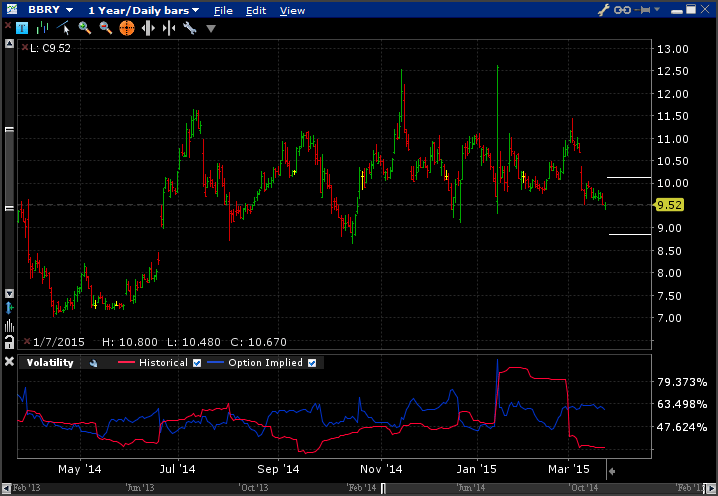718x496 pixels.
Task: Open the Edit menu
Action: pyautogui.click(x=256, y=10)
